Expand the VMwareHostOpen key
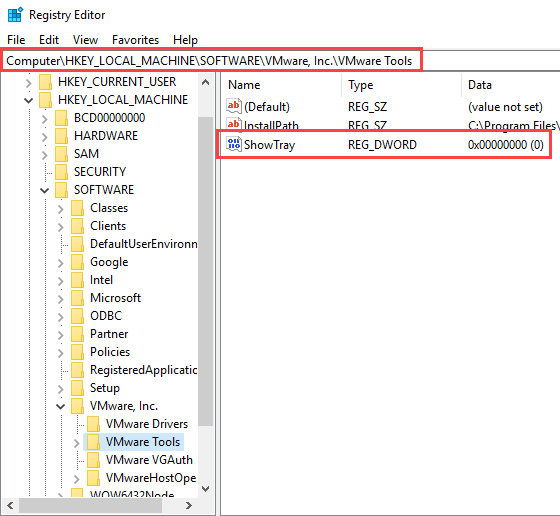The height and width of the screenshot is (516, 560). tap(76, 479)
